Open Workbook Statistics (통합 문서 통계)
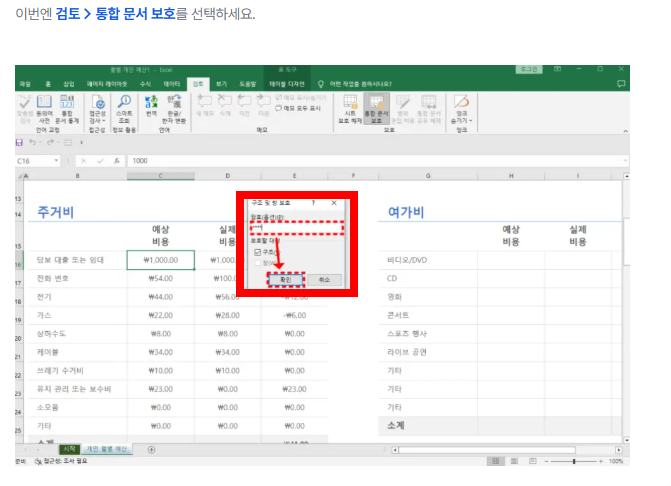671x486 pixels. (x=67, y=109)
